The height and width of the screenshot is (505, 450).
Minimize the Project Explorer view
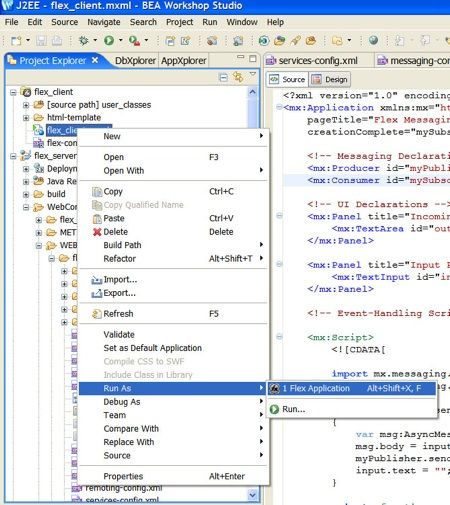click(241, 57)
